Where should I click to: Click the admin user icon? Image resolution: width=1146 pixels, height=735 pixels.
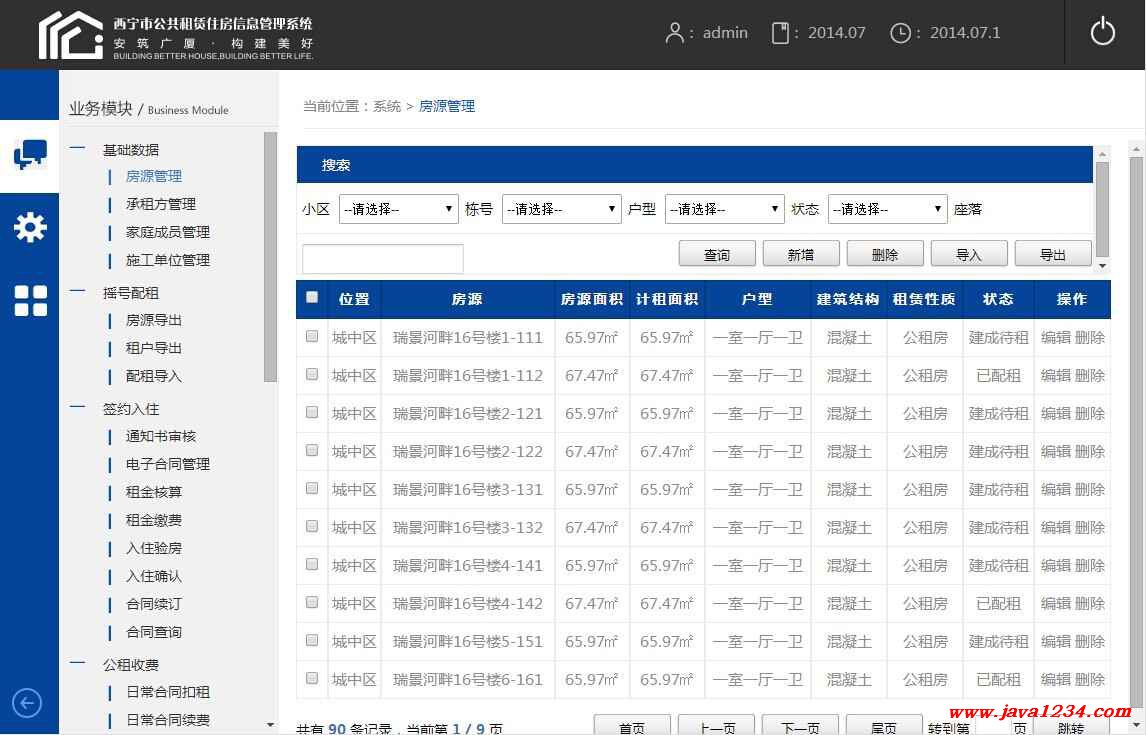[675, 33]
